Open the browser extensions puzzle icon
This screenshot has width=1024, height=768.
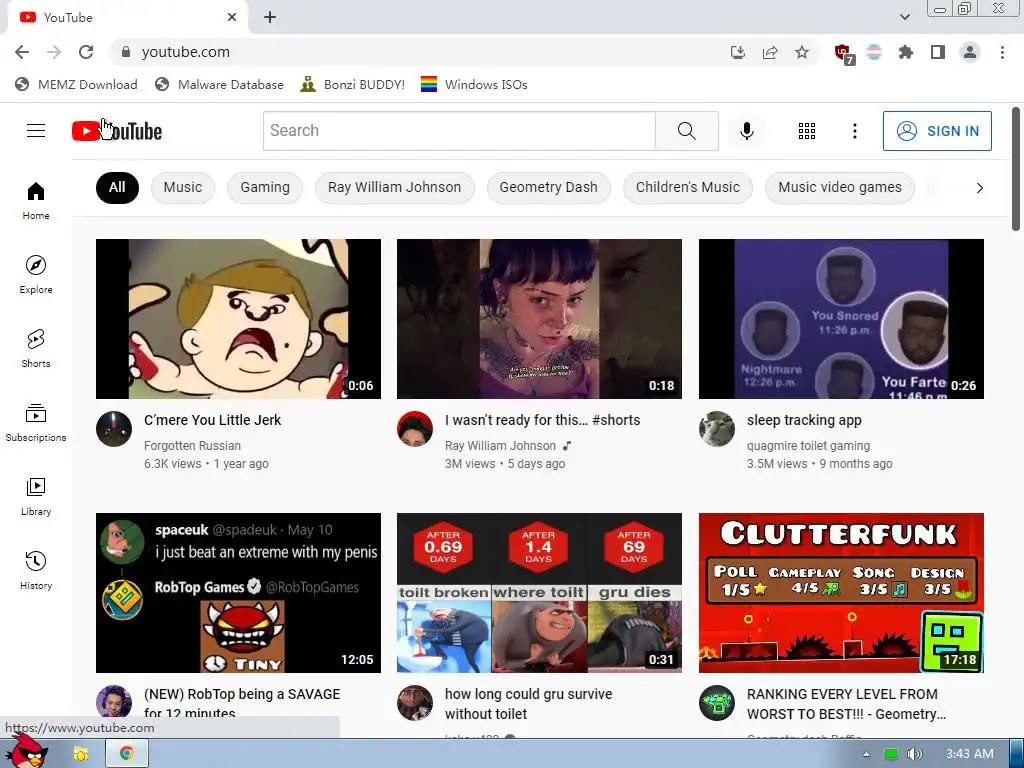(906, 52)
